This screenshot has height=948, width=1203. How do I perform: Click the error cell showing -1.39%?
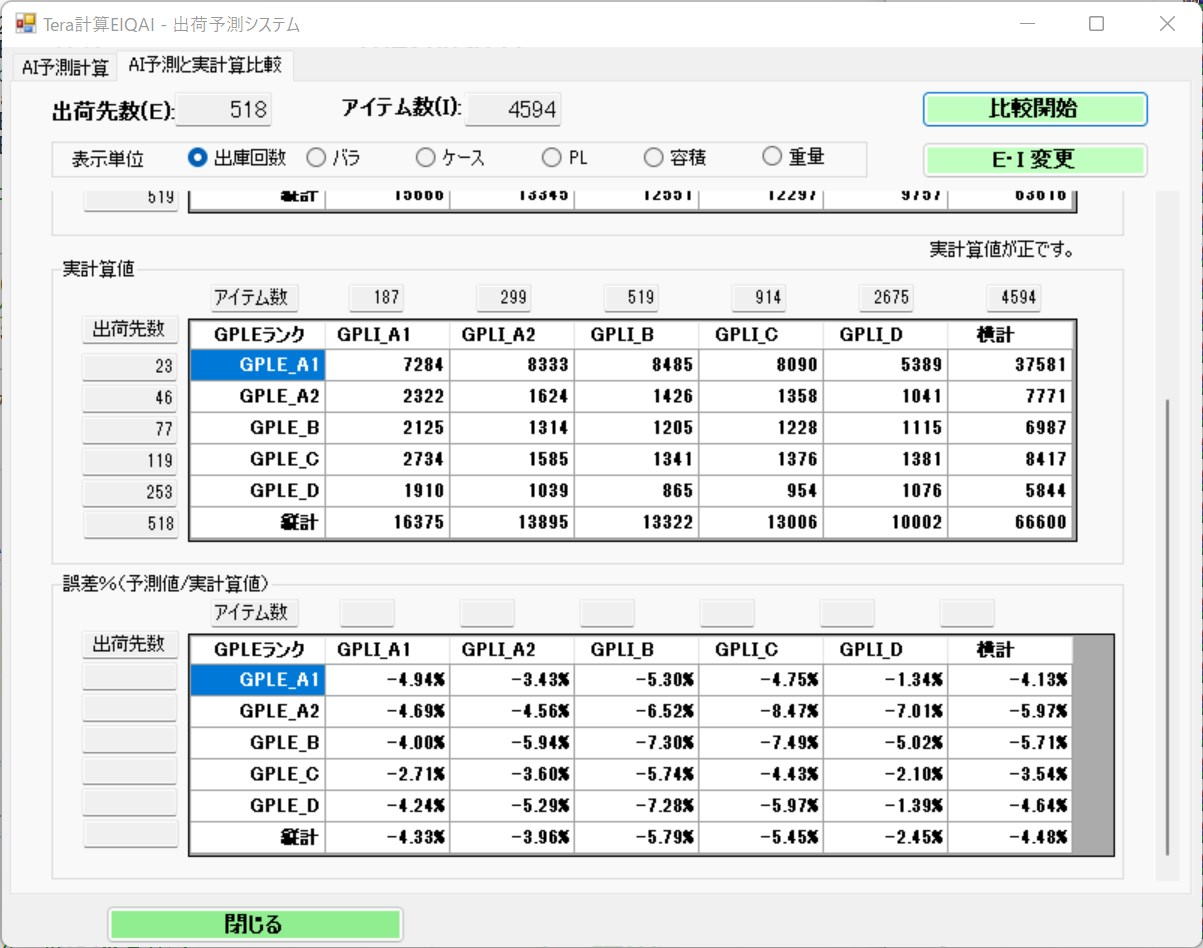(885, 805)
